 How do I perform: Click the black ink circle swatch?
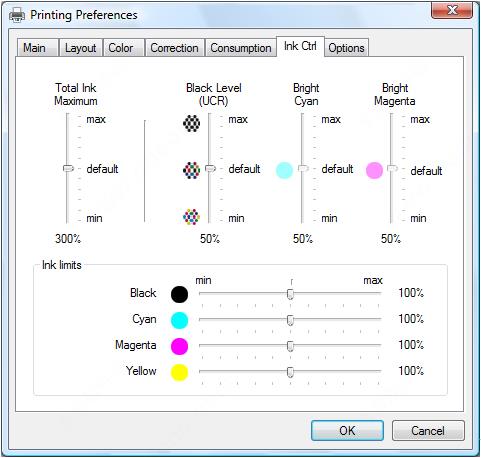[179, 294]
